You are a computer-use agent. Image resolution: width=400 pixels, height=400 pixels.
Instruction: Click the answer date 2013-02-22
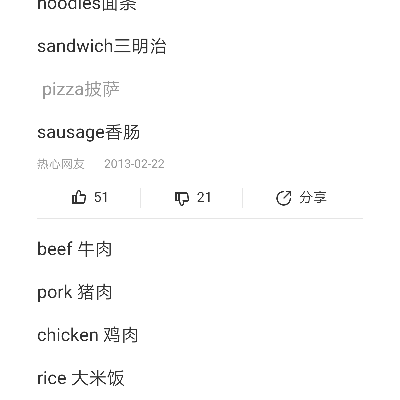pos(134,164)
